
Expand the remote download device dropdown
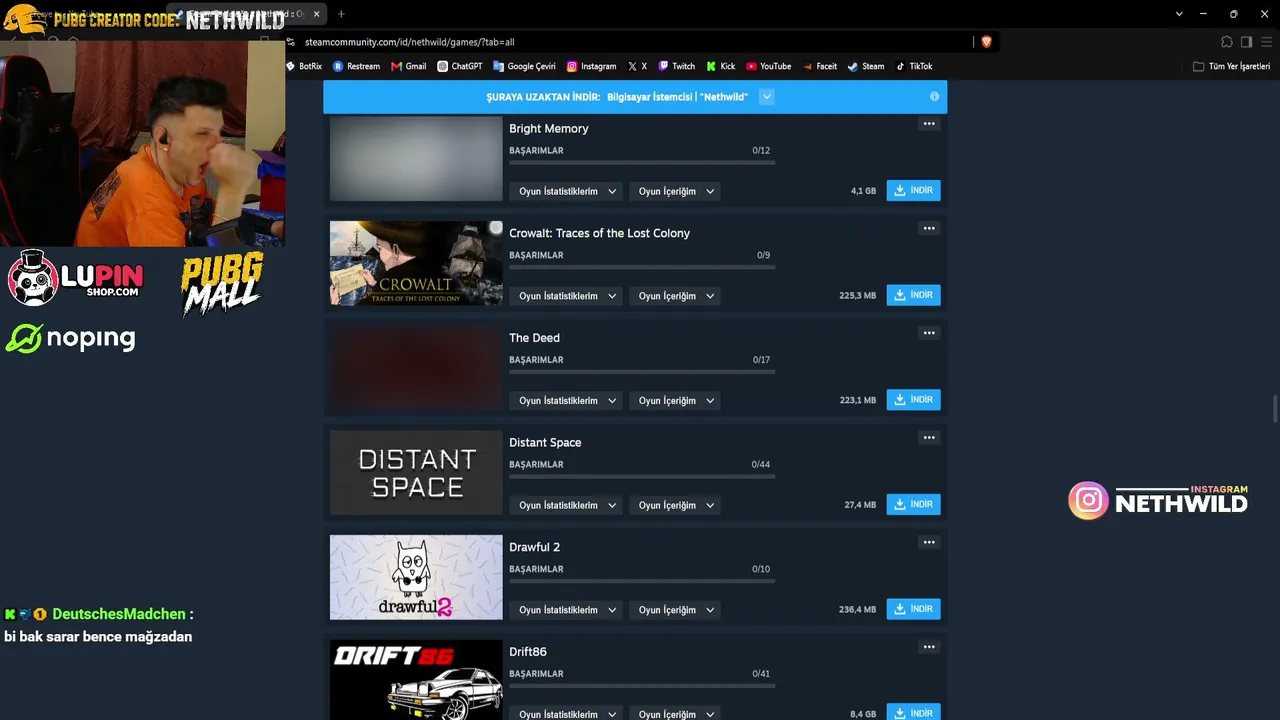point(767,97)
